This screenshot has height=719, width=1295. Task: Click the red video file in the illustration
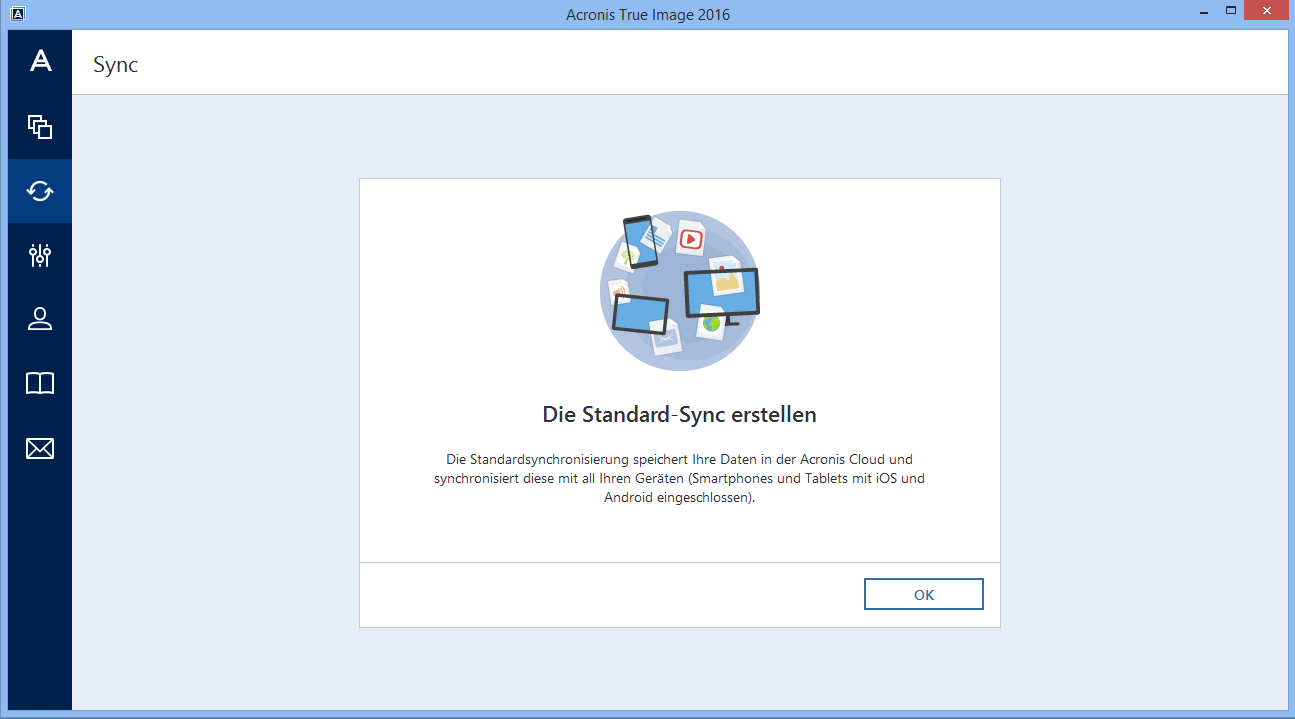(690, 239)
